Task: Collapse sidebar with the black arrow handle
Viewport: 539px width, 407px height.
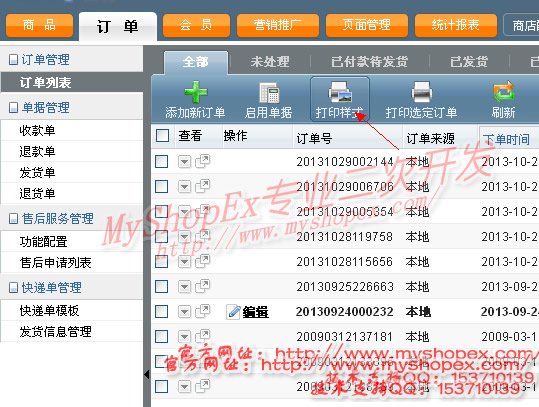Action: coord(147,375)
